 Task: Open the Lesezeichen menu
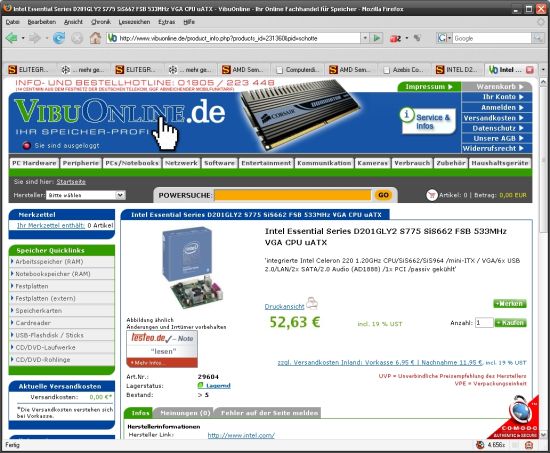point(134,22)
